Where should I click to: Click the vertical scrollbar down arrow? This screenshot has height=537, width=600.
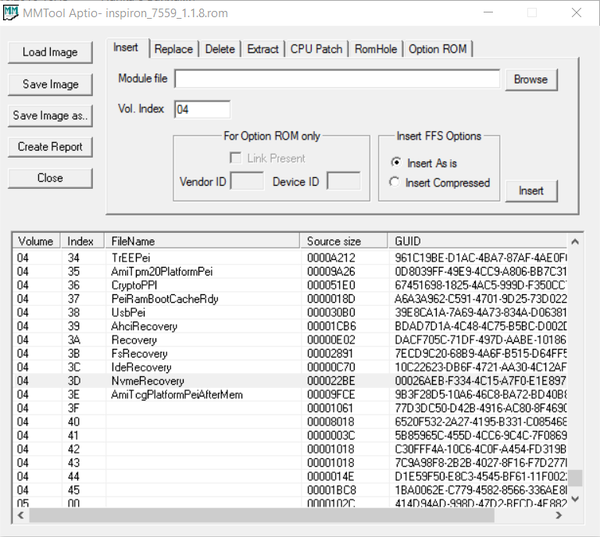point(575,499)
